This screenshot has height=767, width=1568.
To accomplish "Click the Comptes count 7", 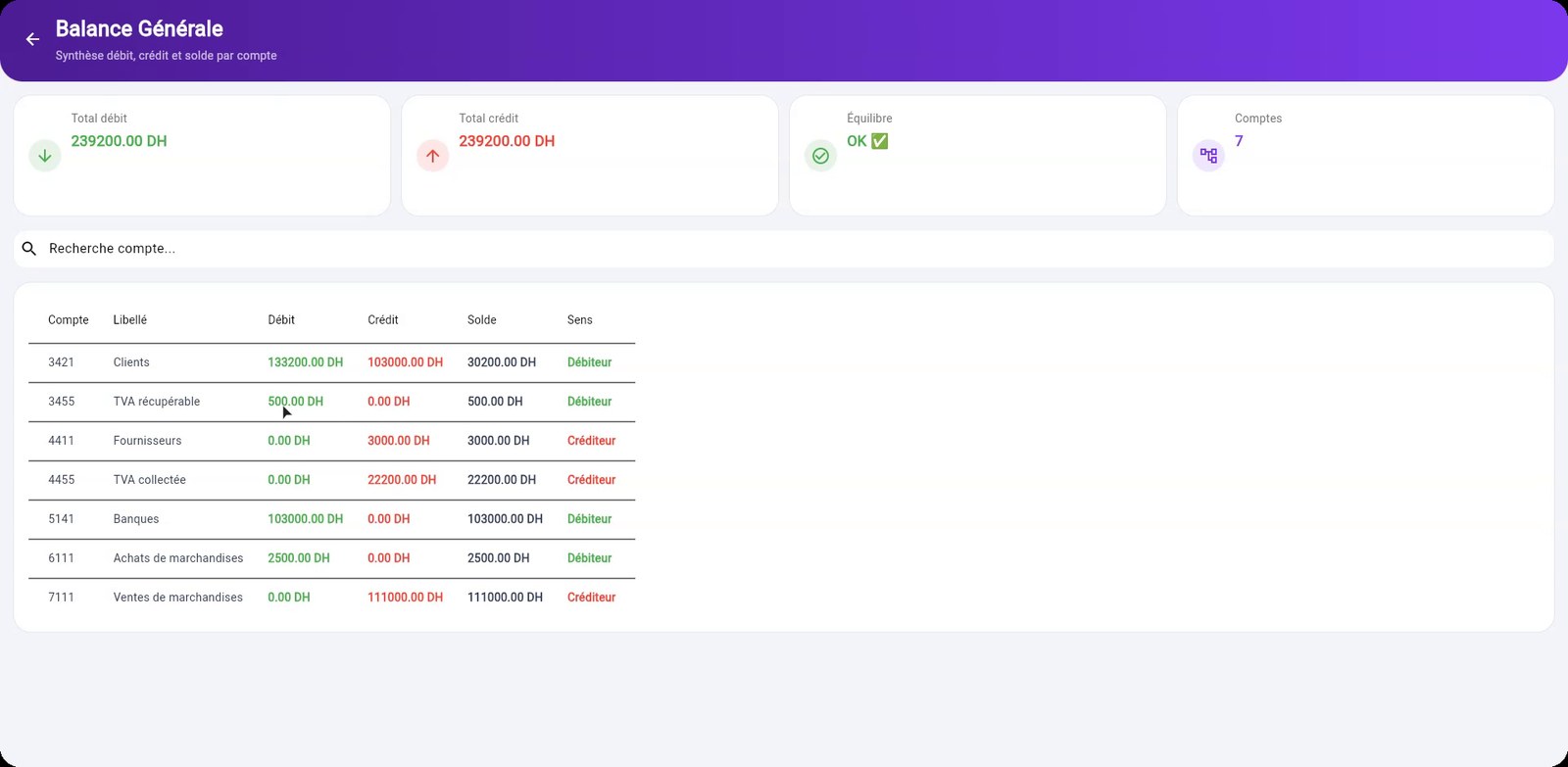I will click(x=1239, y=141).
